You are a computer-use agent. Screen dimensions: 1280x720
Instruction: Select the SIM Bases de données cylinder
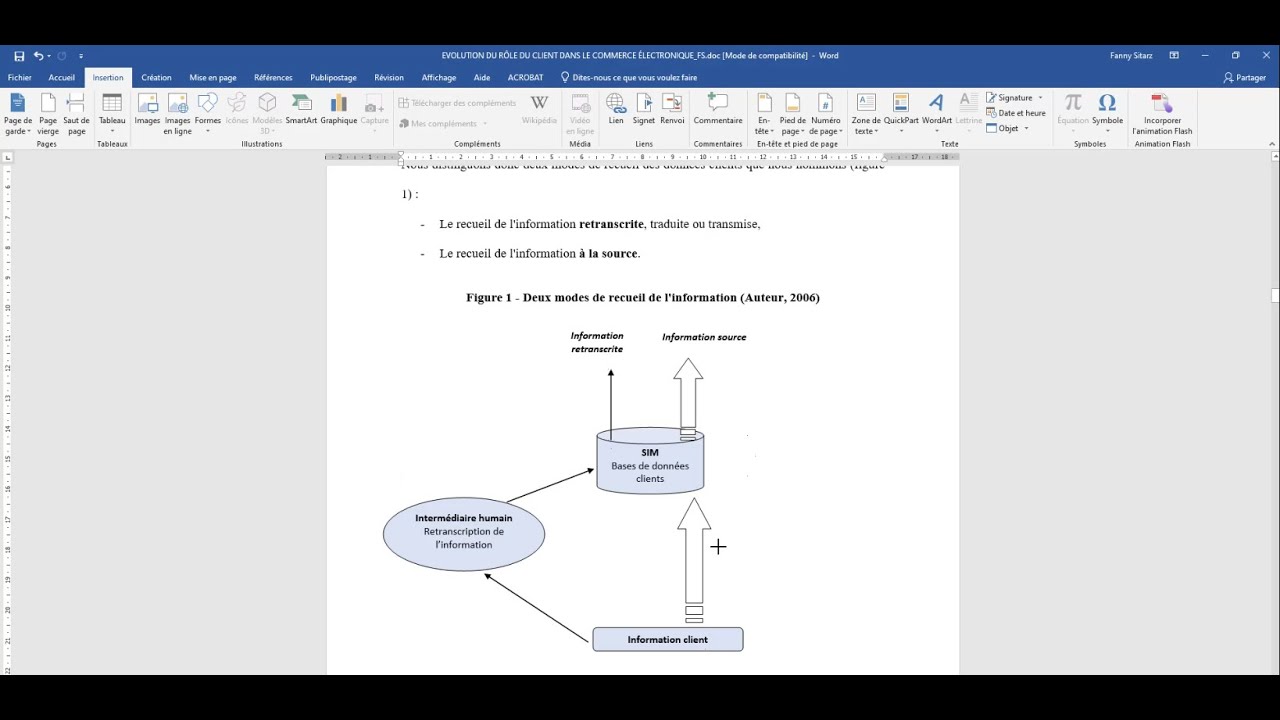point(650,461)
